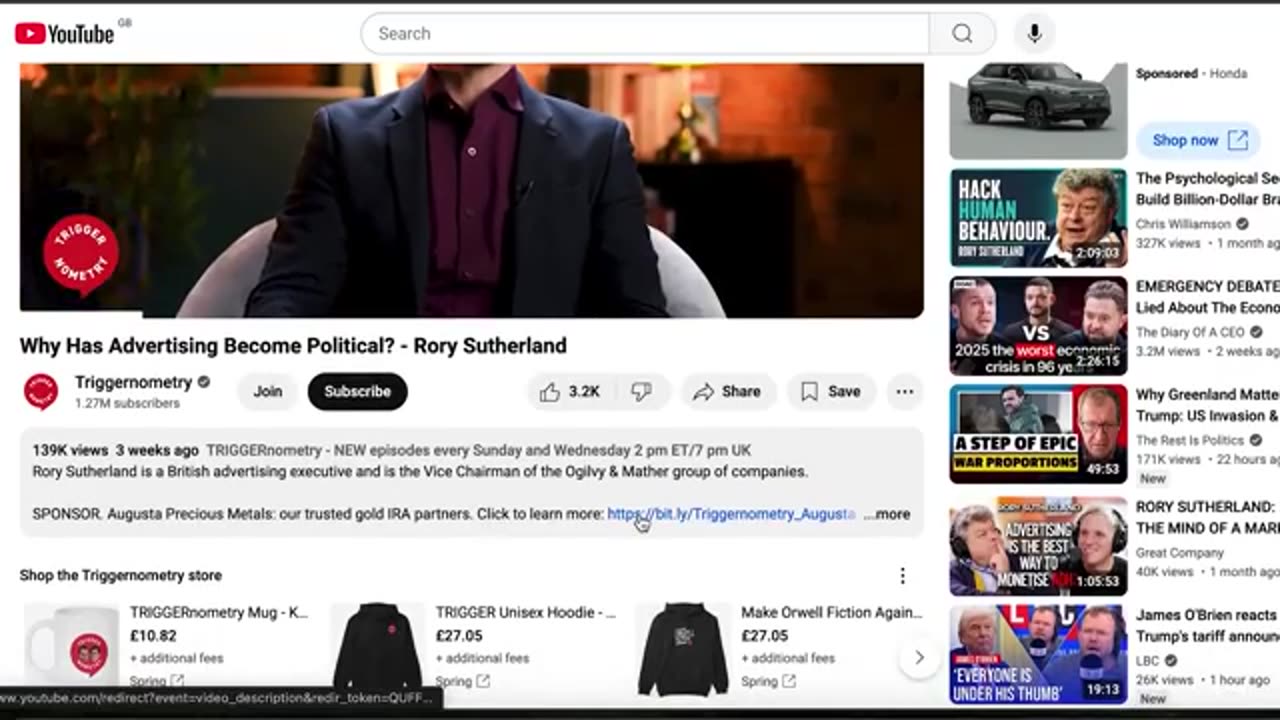This screenshot has height=720, width=1280.
Task: Open the EMERGENCY DEBATE video title
Action: pos(1208,297)
